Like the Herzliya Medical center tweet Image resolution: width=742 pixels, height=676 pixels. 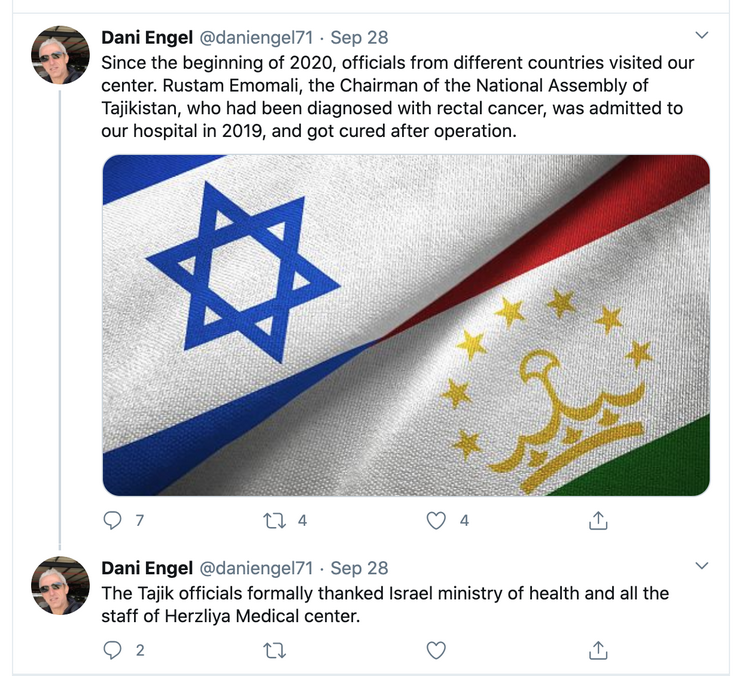[x=436, y=650]
